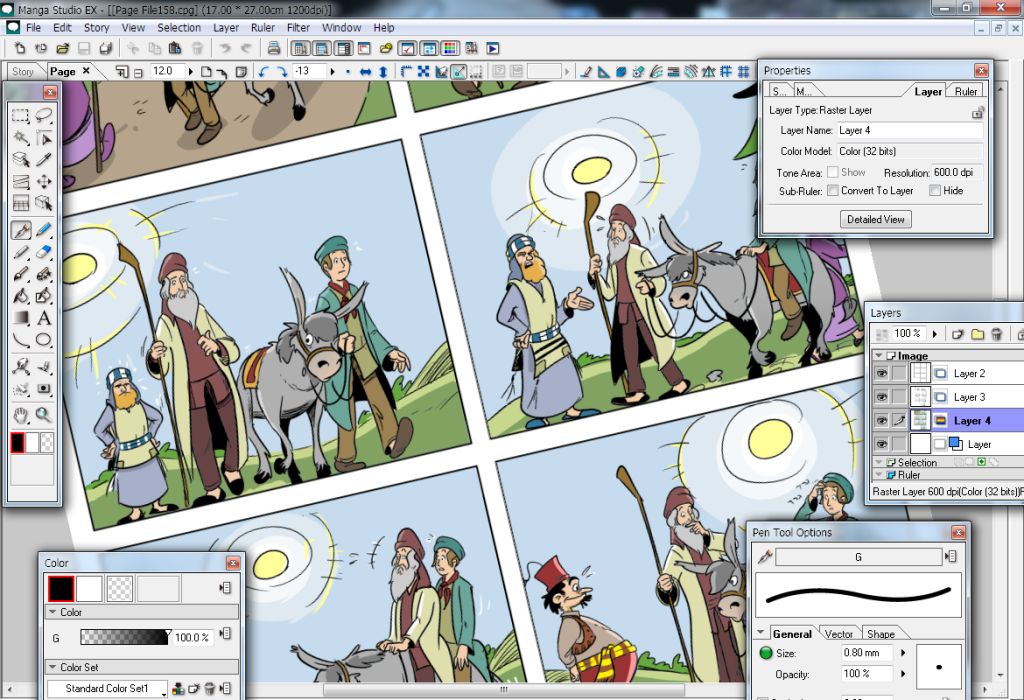
Task: Click the New Page toolbar icon
Action: coord(20,48)
